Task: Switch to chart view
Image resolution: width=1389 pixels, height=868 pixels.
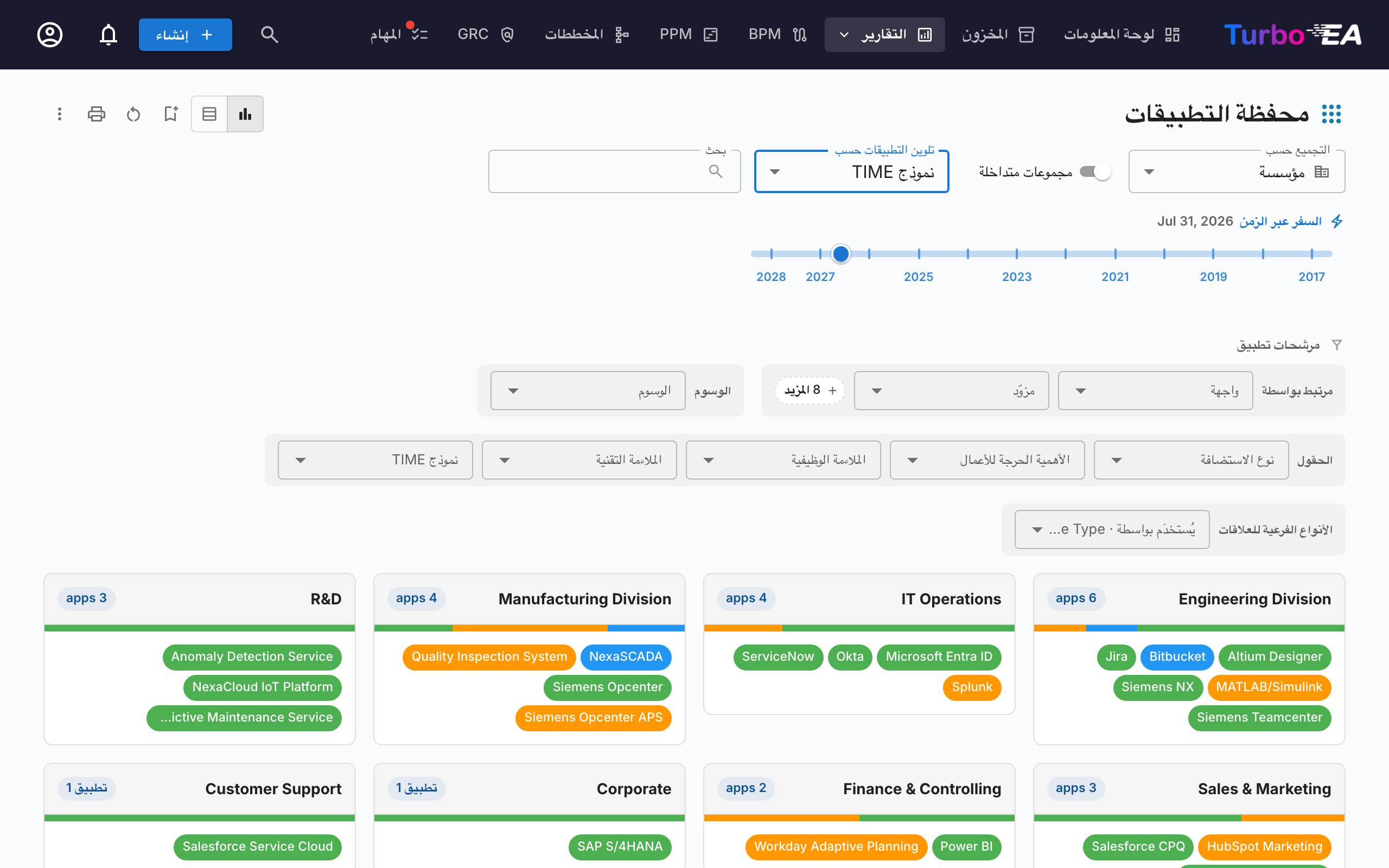Action: [246, 114]
